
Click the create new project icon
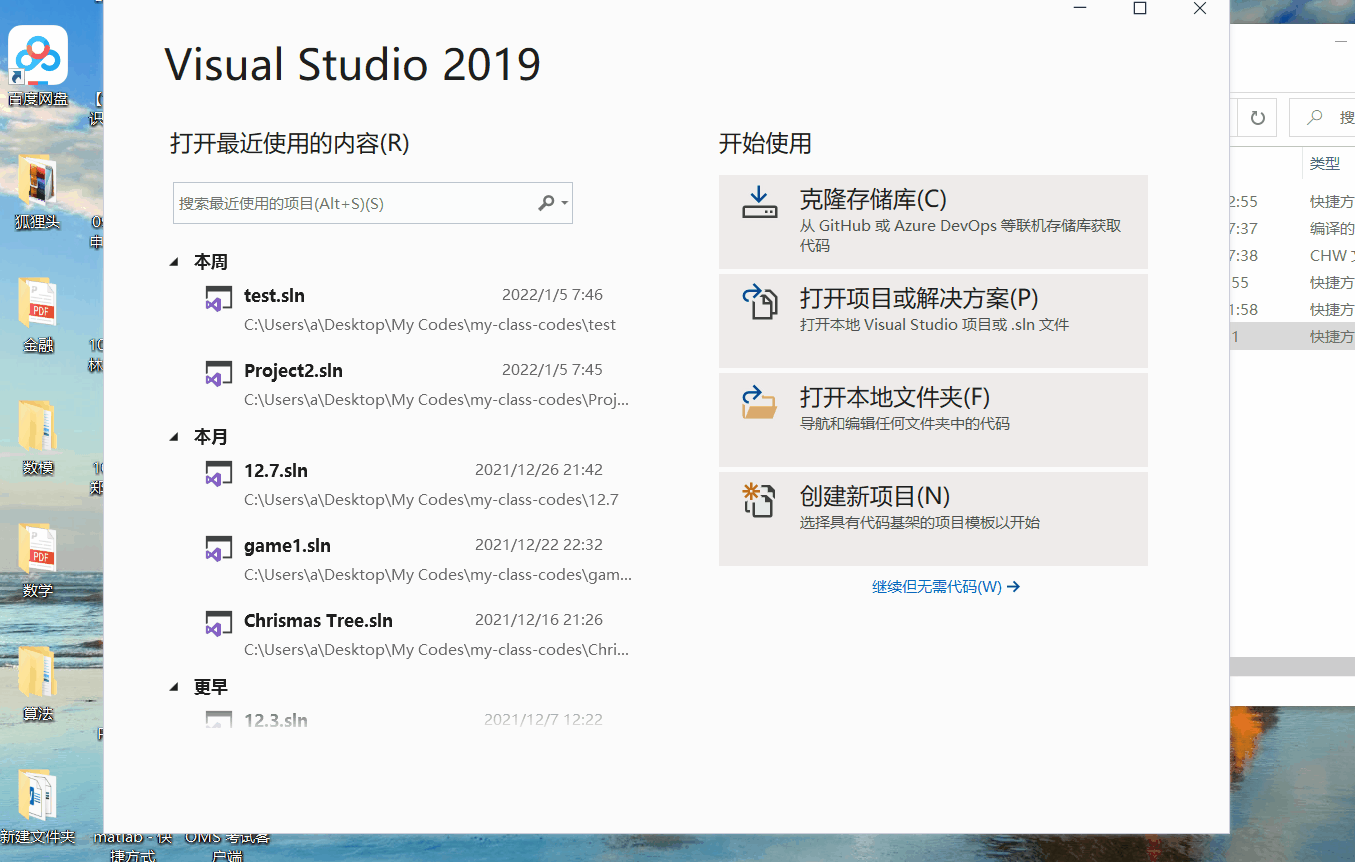(x=759, y=500)
